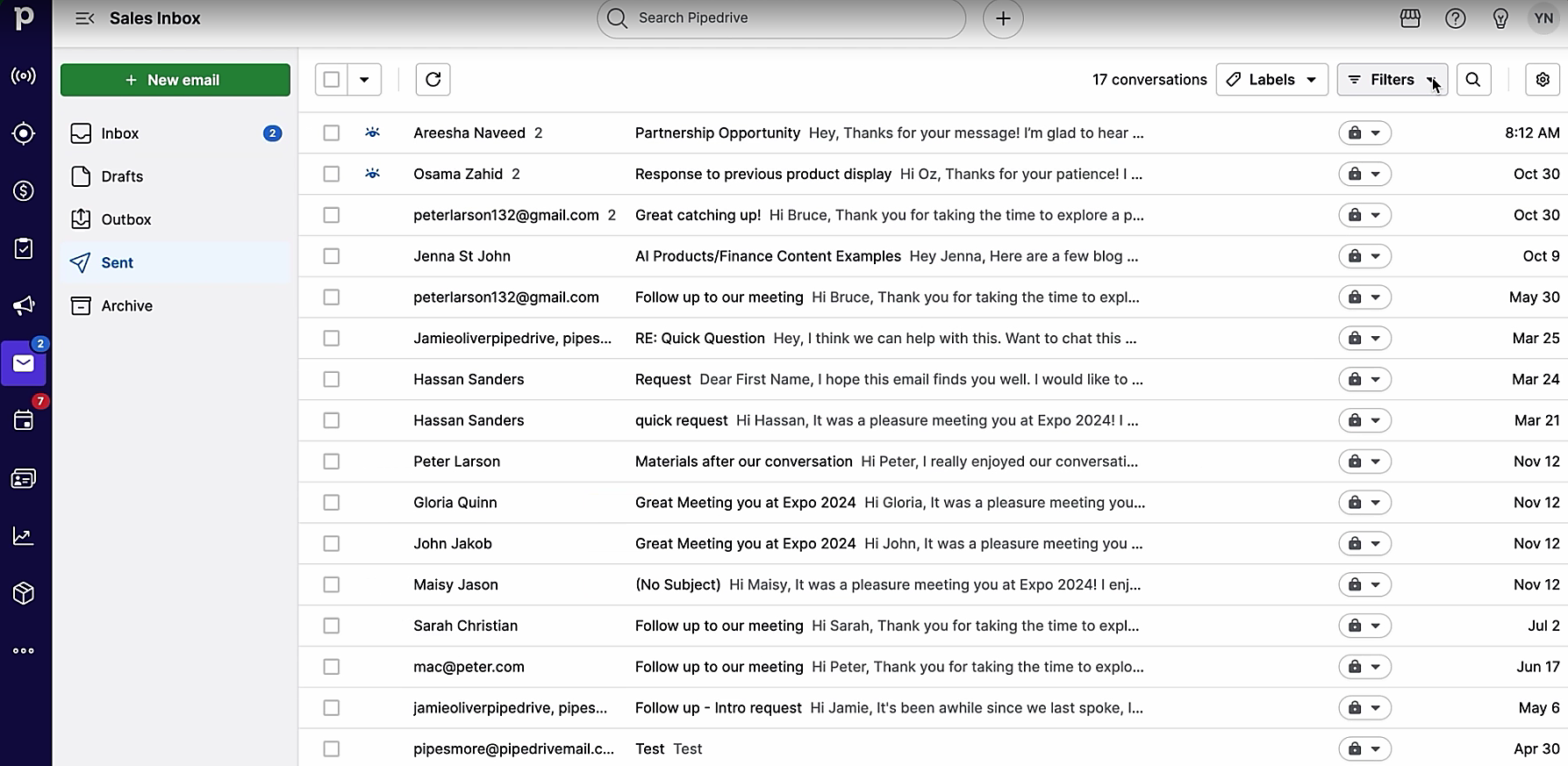Tick the Gloria Quinn email checkbox
This screenshot has width=1568, height=766.
[331, 503]
